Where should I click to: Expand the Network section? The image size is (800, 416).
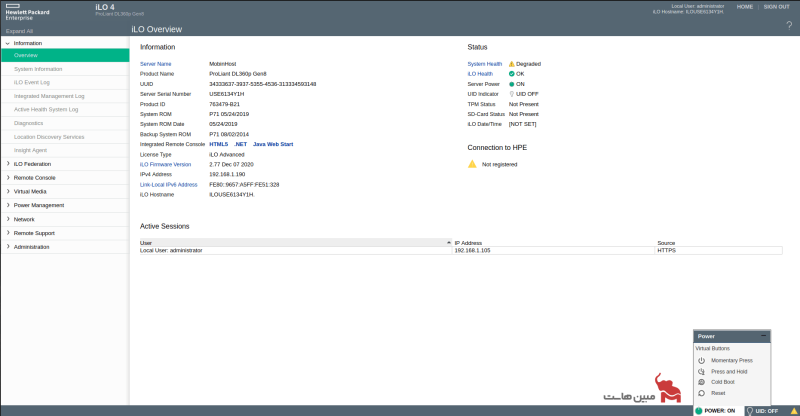point(8,219)
